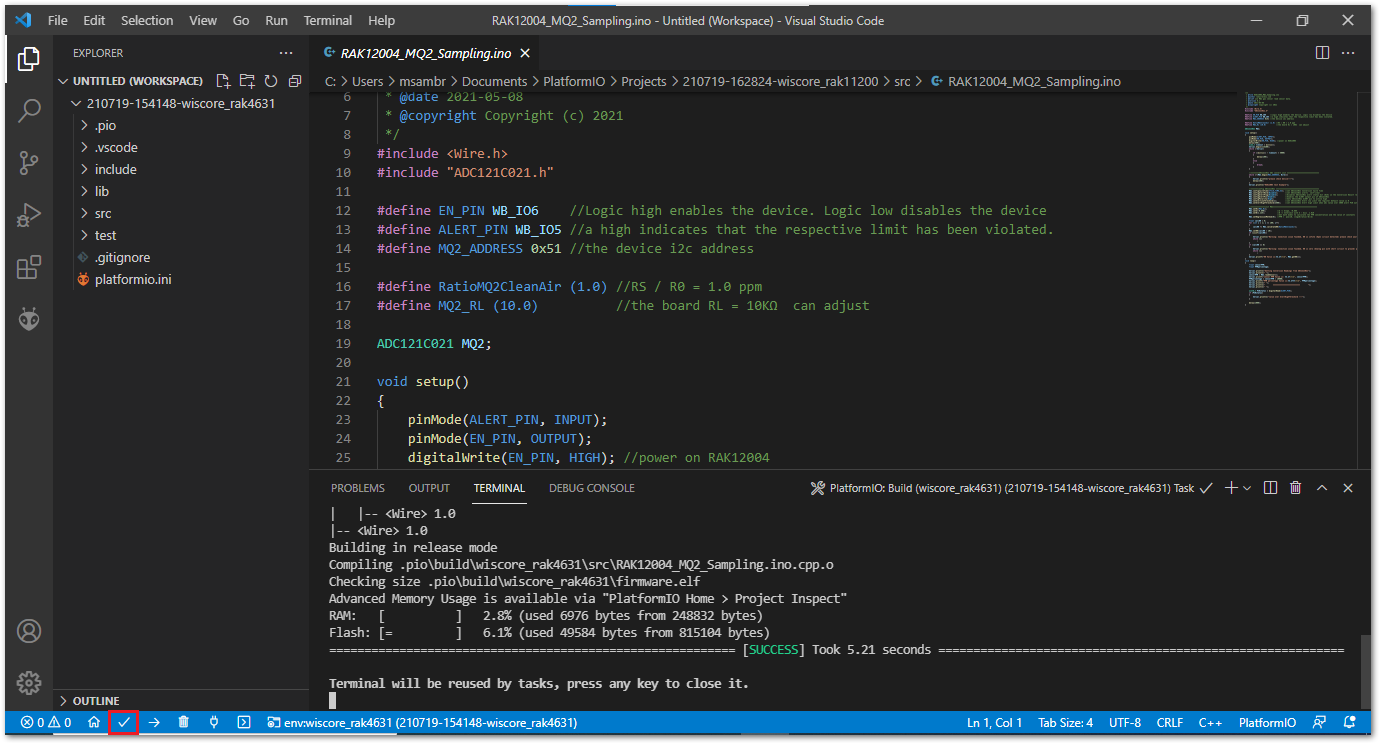Open the Explorer view in the activity bar
Viewport: 1380px width, 744px height.
pos(29,59)
